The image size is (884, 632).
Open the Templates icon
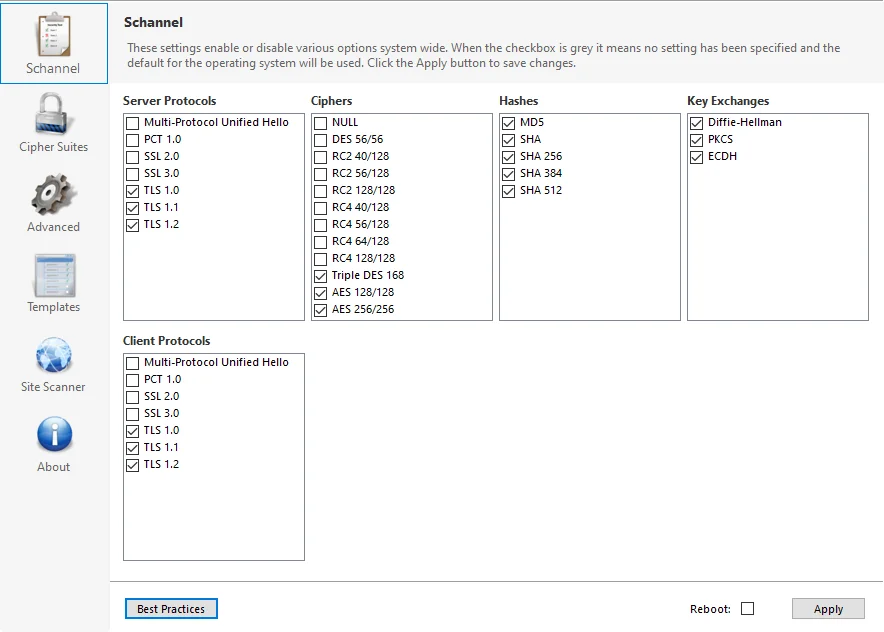(x=54, y=275)
